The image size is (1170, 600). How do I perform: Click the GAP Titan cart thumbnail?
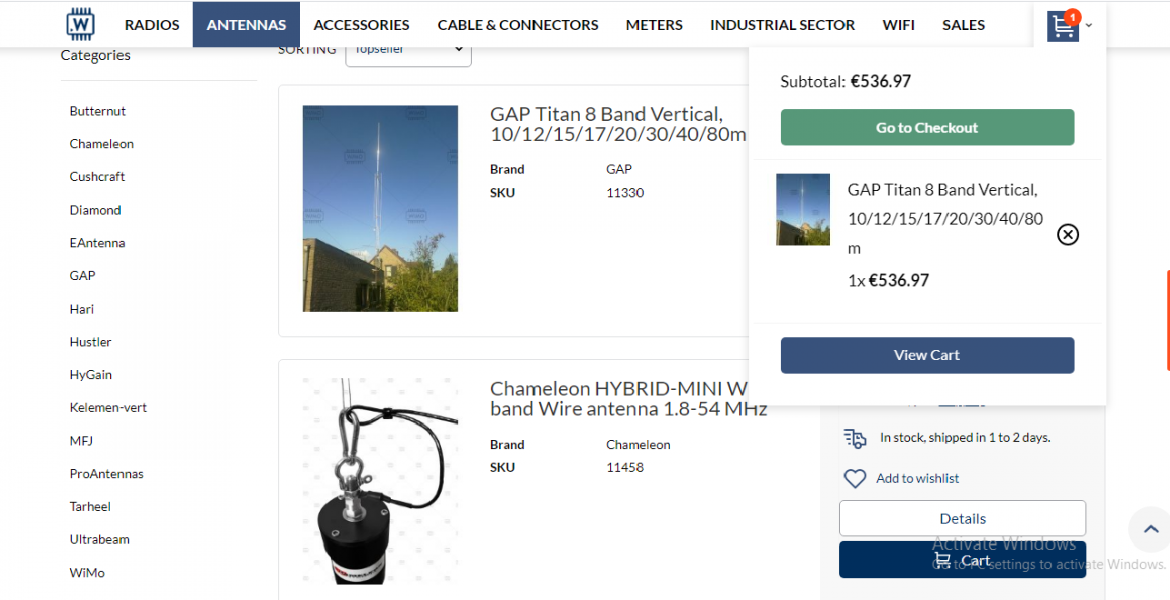(803, 210)
